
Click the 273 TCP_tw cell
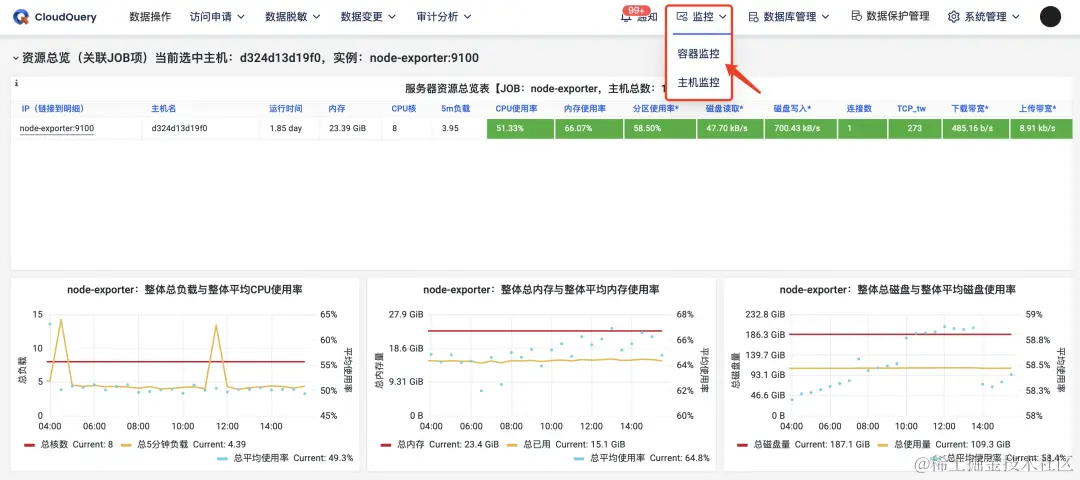click(914, 129)
